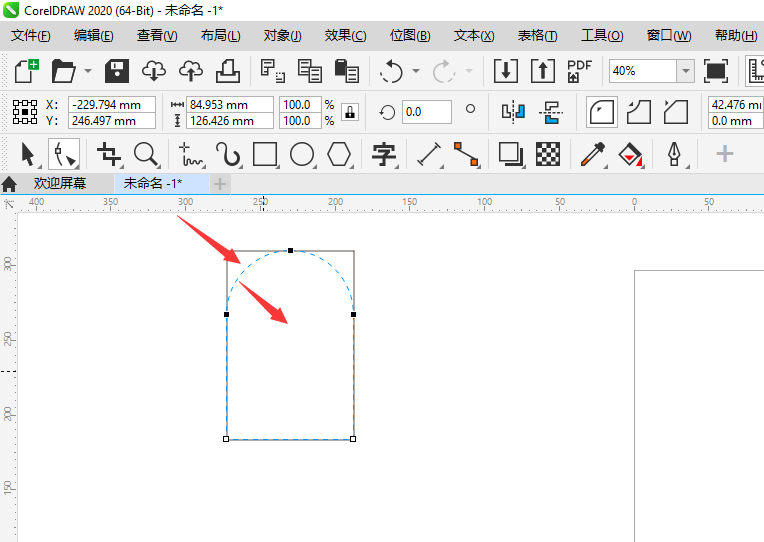Click the plus to customize toolbox
The height and width of the screenshot is (542, 764).
pos(725,154)
